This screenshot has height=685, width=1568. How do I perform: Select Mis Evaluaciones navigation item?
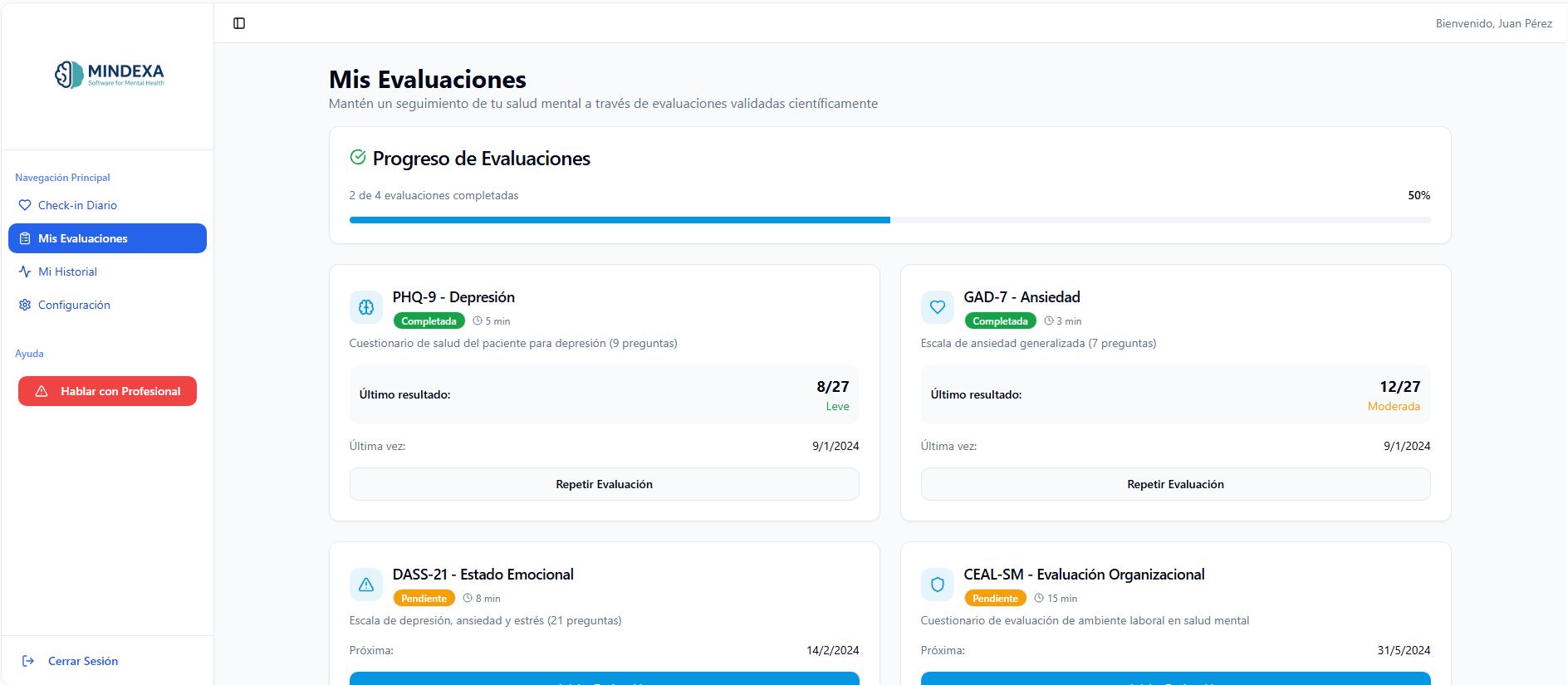pos(107,238)
